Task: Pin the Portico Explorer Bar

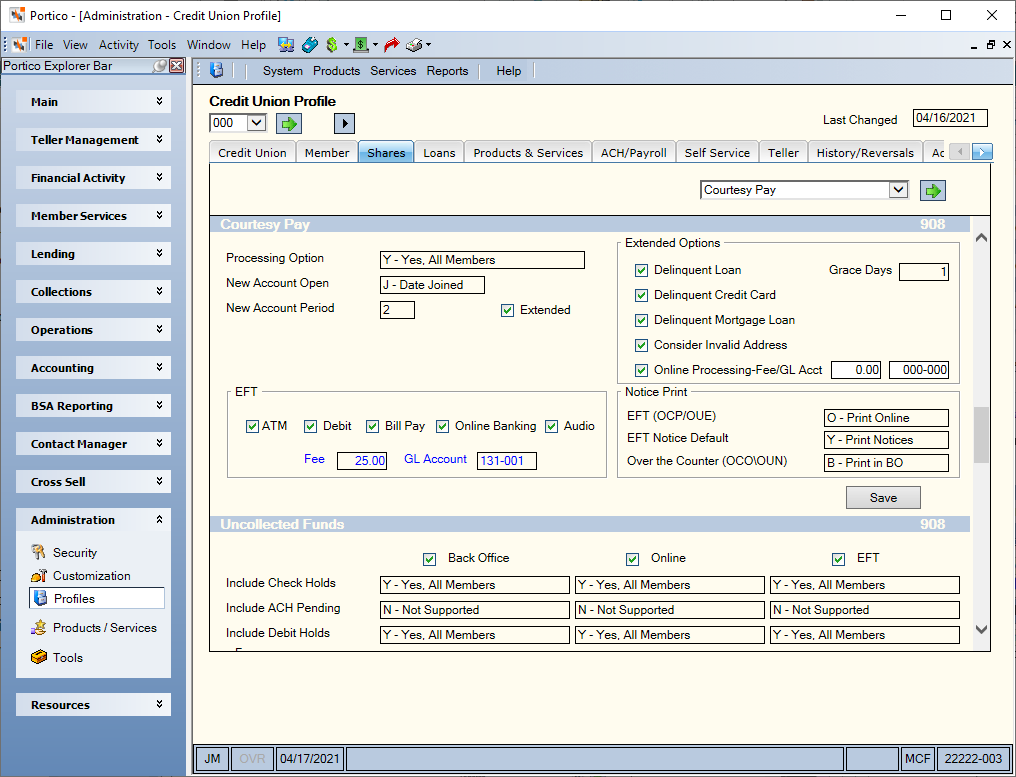Action: coord(159,66)
